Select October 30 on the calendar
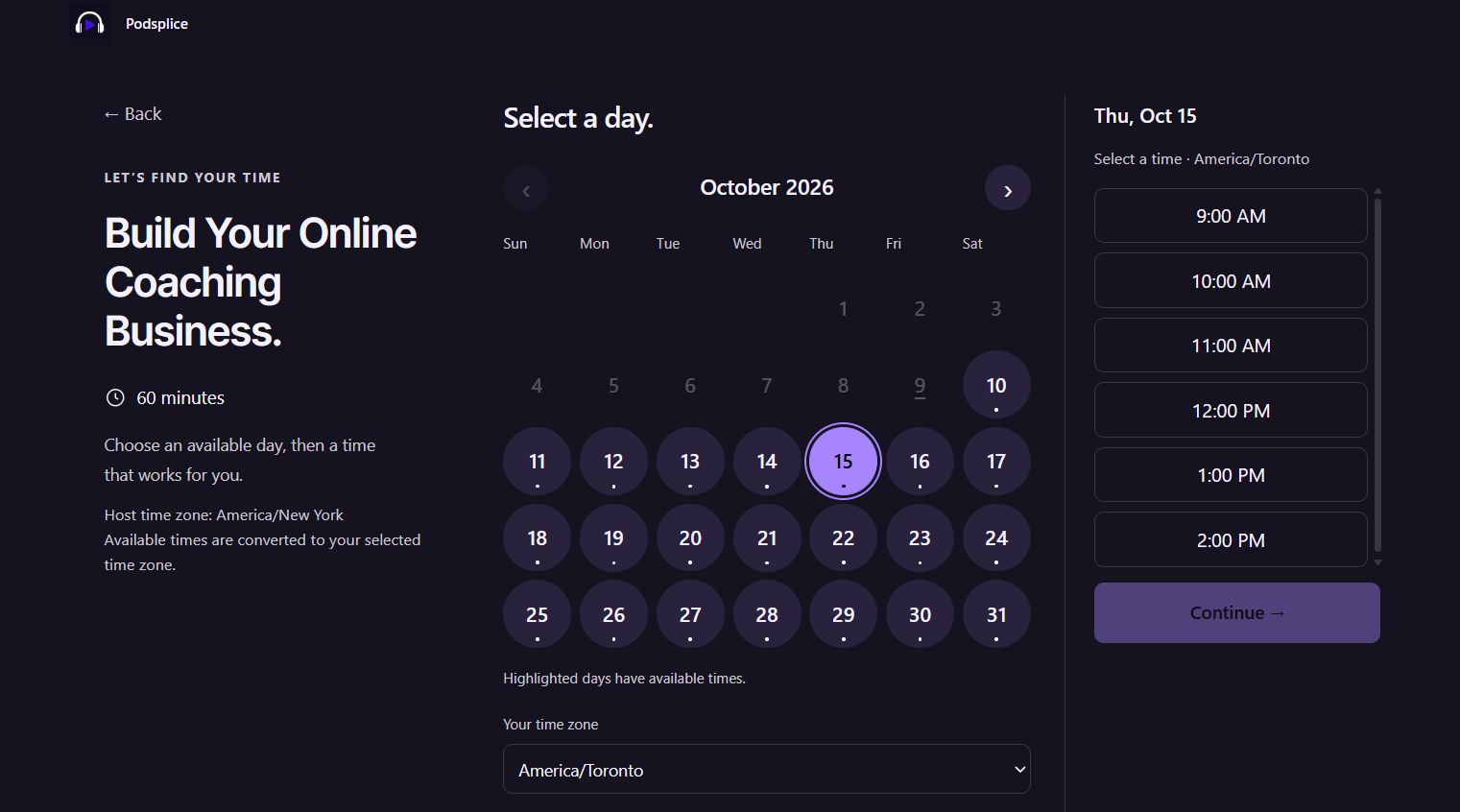 click(x=920, y=614)
